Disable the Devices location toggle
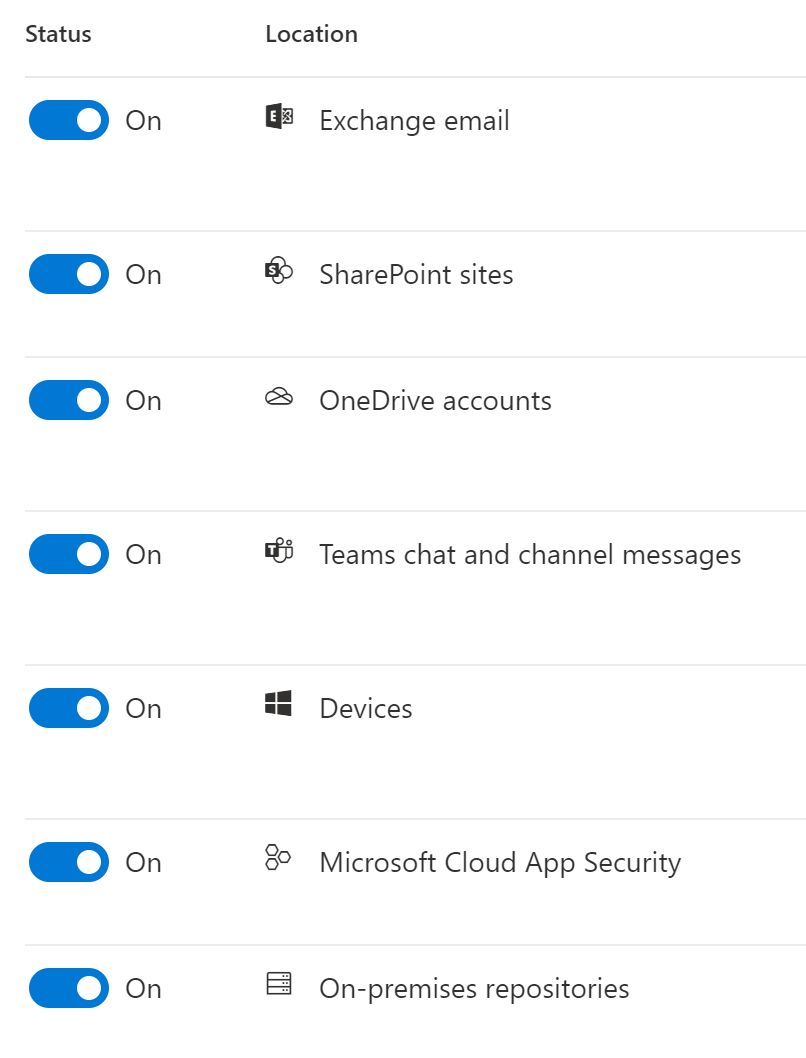This screenshot has width=806, height=1058. click(69, 708)
